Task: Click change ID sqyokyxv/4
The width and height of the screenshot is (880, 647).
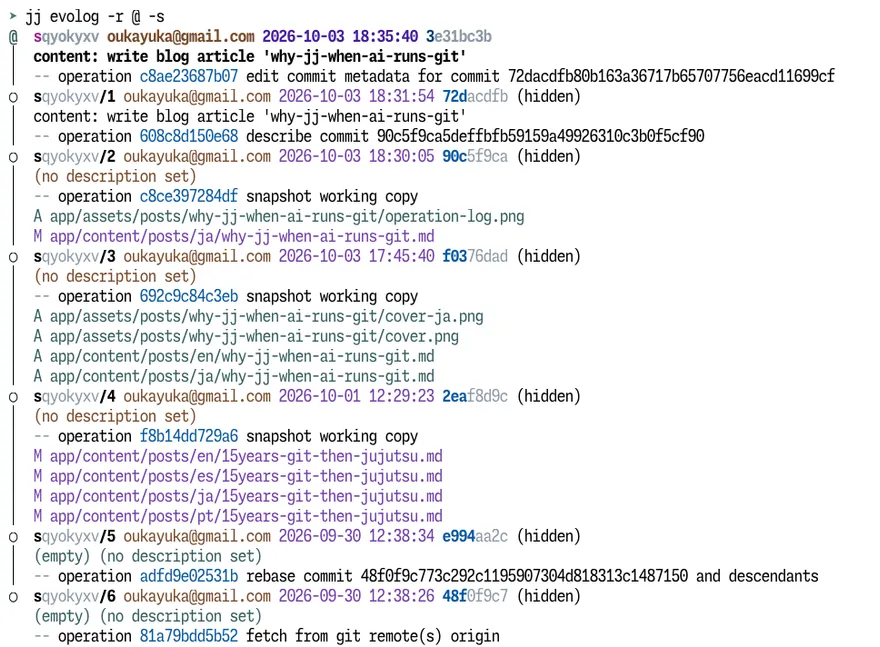Action: [x=75, y=397]
